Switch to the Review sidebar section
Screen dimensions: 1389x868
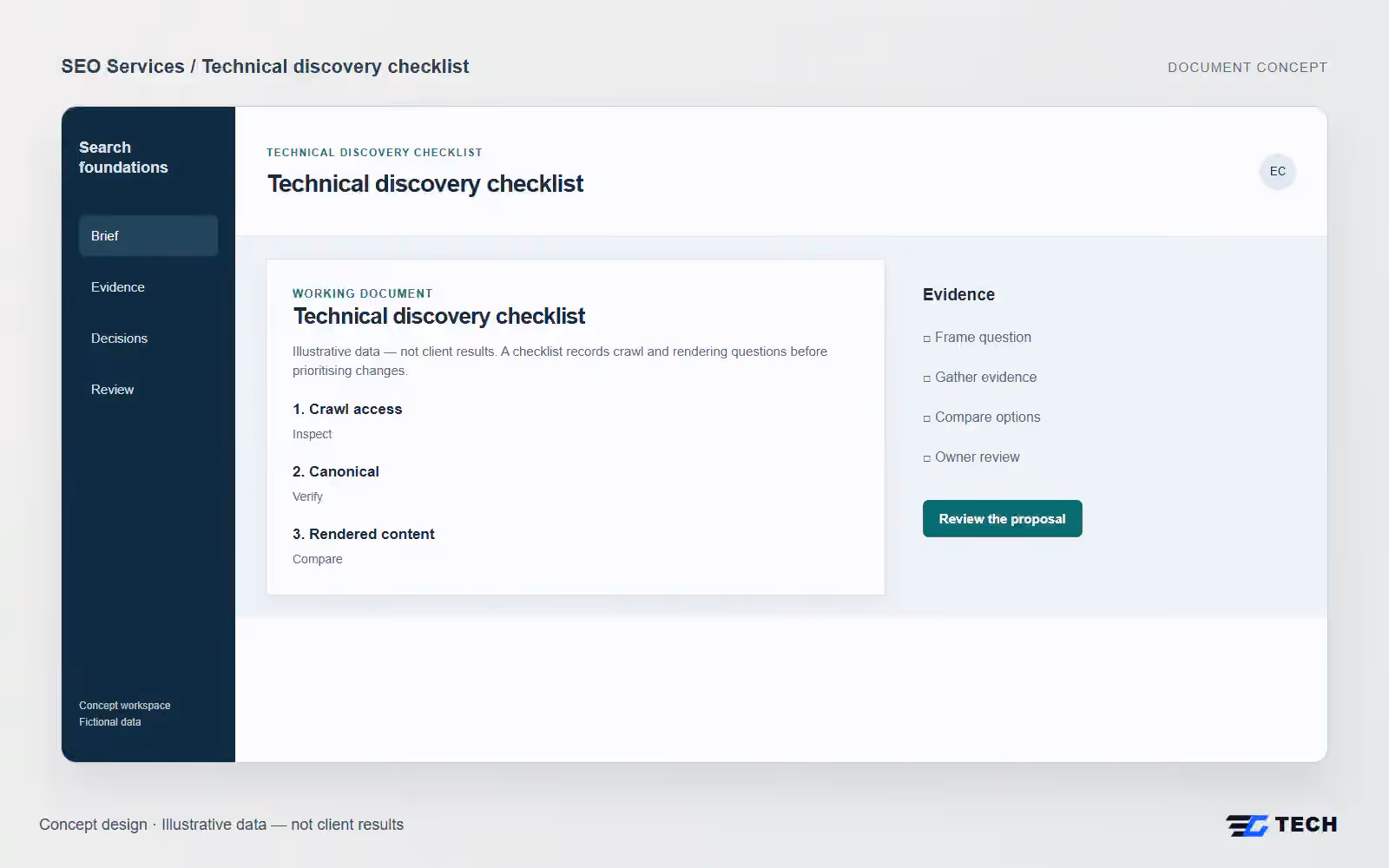pos(148,390)
